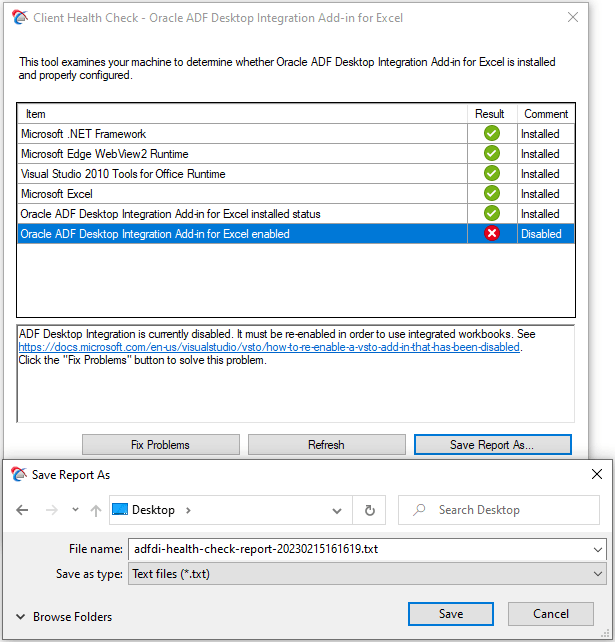
Task: Click the Fix Problems button
Action: 161,445
